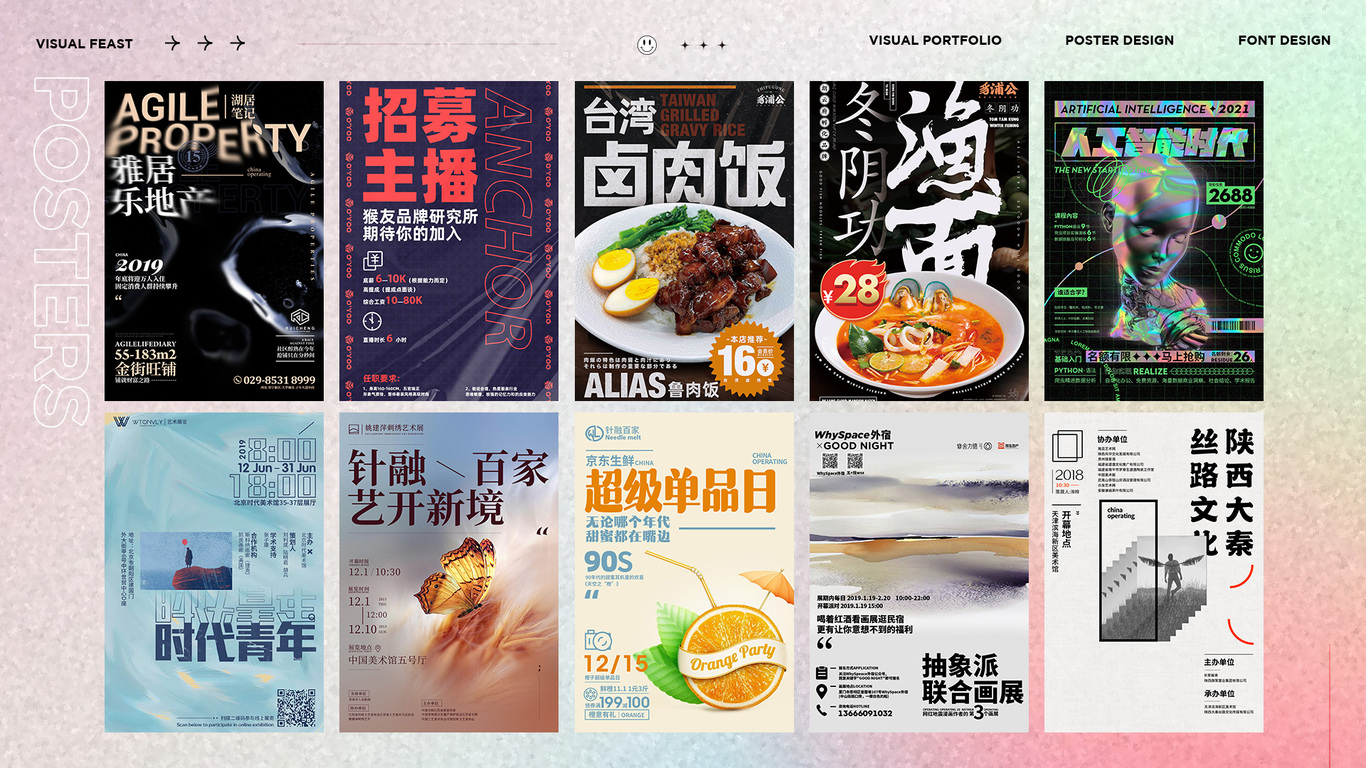Click the QR code on 时代青年 poster

click(296, 706)
